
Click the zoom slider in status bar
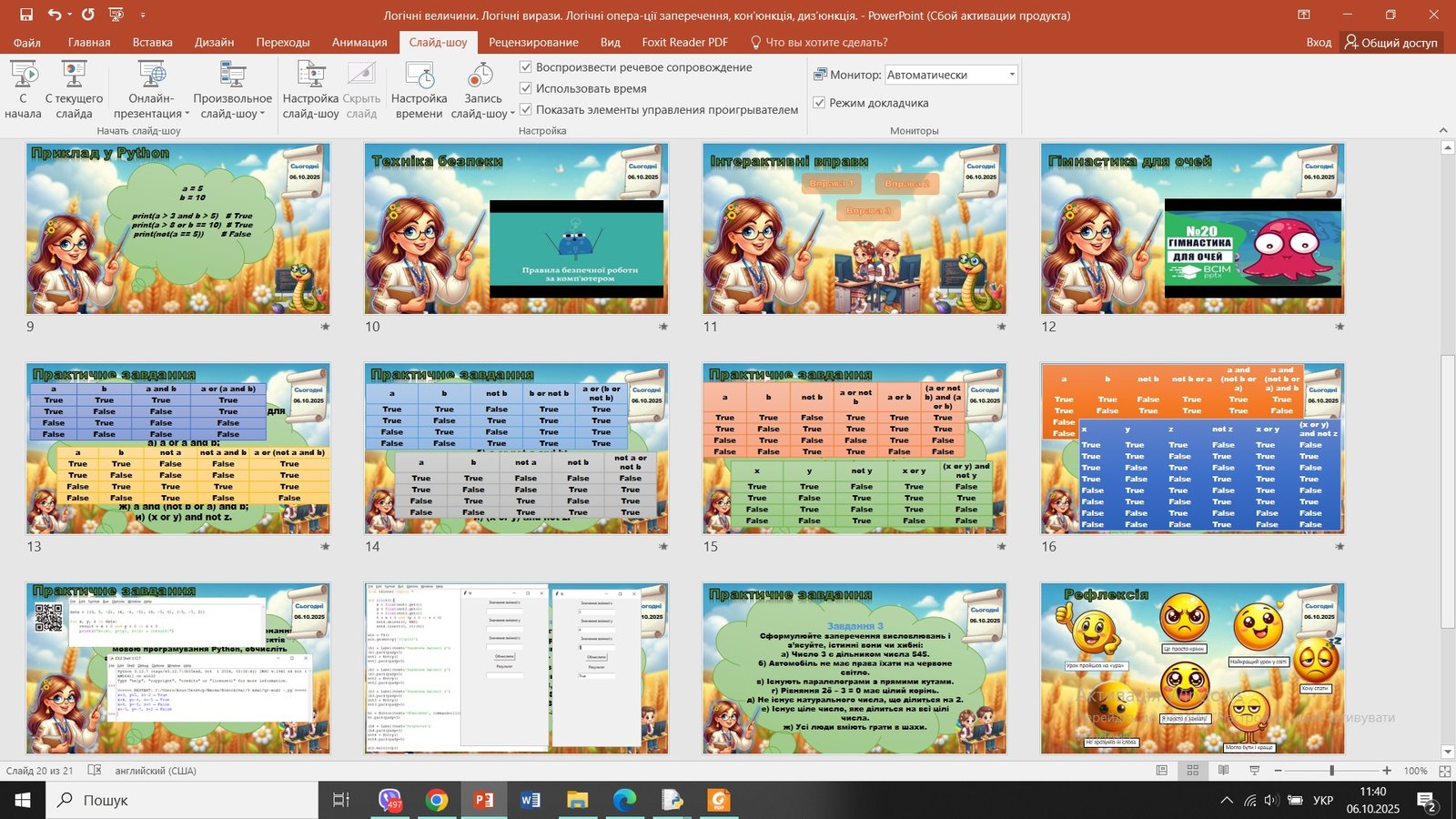(x=1331, y=771)
